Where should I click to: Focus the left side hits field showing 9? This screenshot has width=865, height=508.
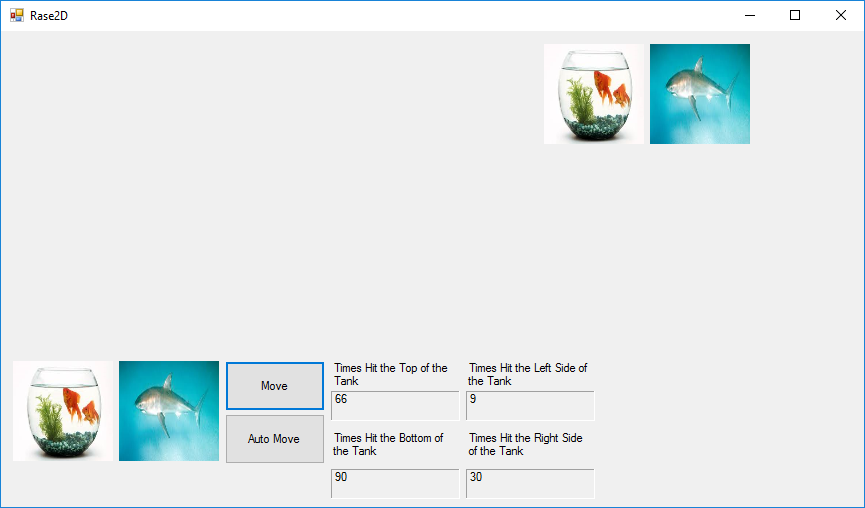(530, 406)
